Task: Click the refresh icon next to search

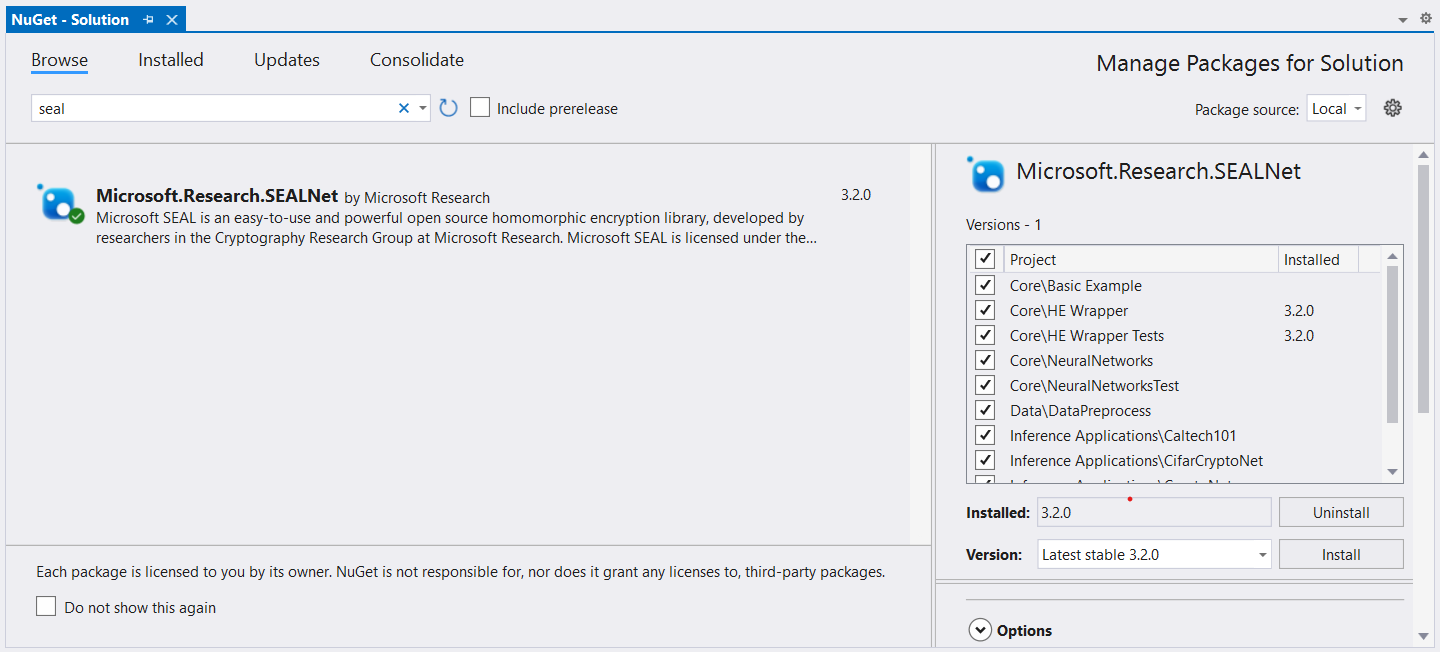Action: tap(448, 108)
